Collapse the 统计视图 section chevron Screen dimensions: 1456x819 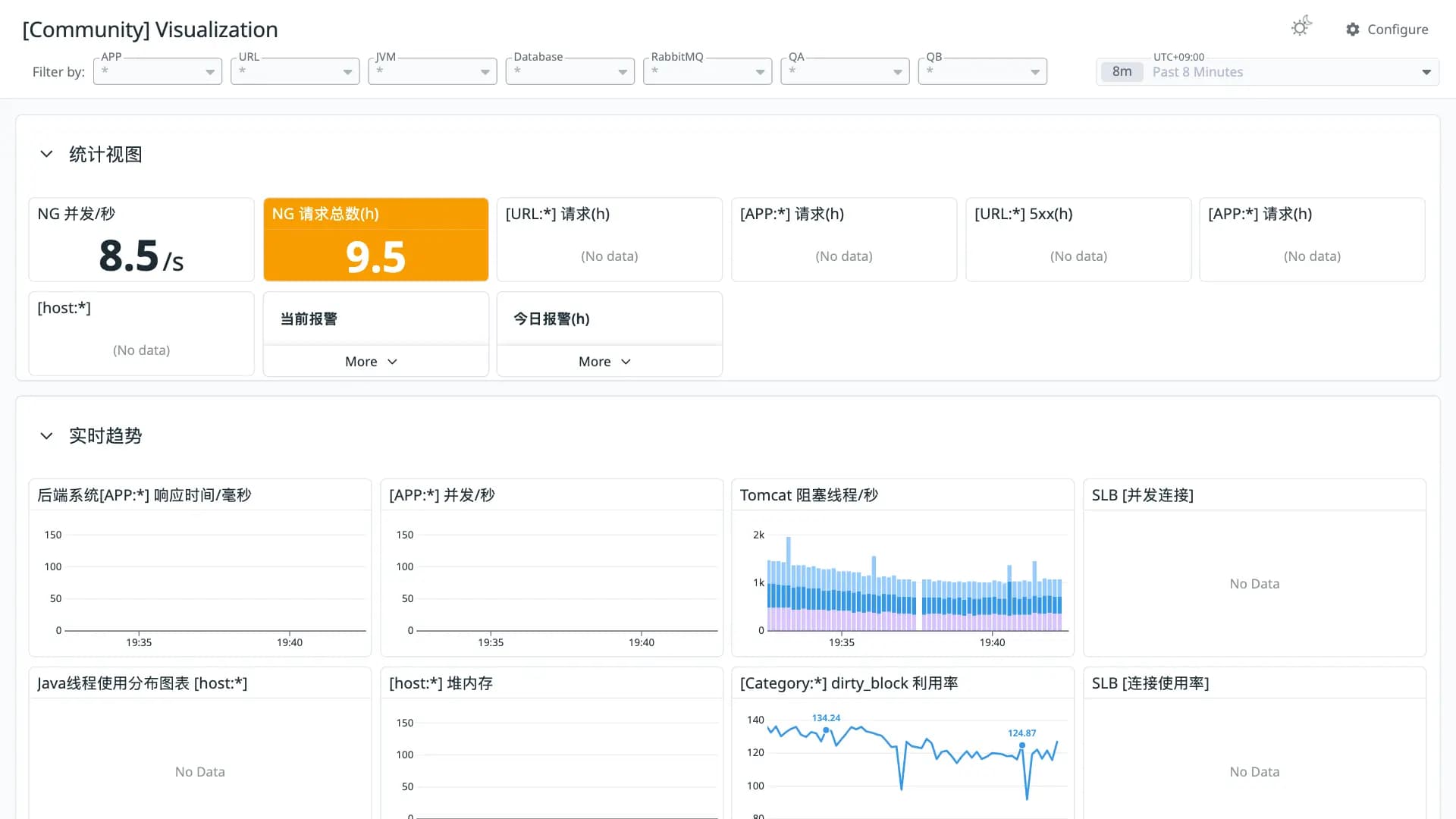click(x=46, y=154)
